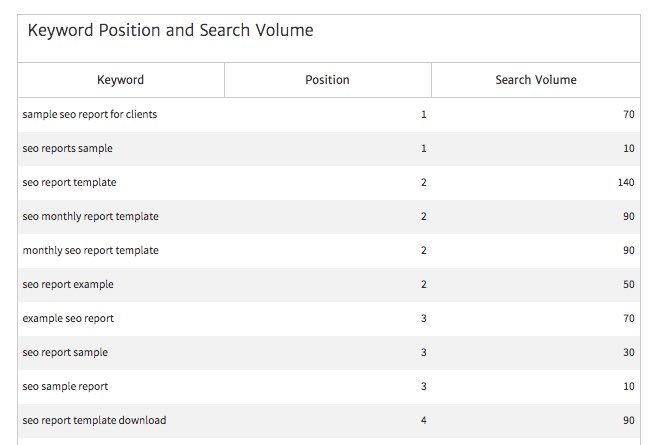This screenshot has height=445, width=653.
Task: Select the 'seo sample report' keyword
Action: click(65, 386)
